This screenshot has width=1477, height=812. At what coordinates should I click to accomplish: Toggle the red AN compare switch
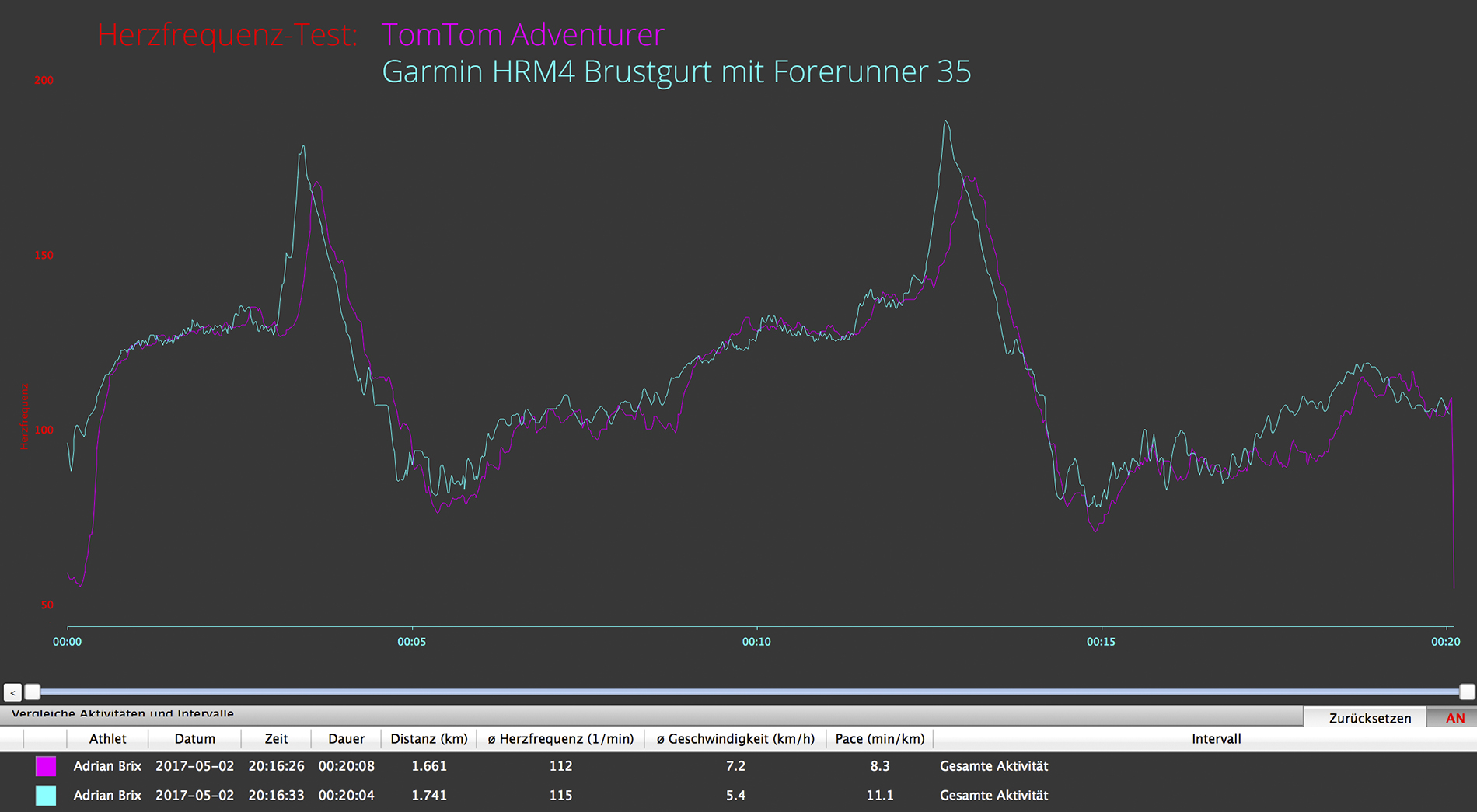point(1454,718)
